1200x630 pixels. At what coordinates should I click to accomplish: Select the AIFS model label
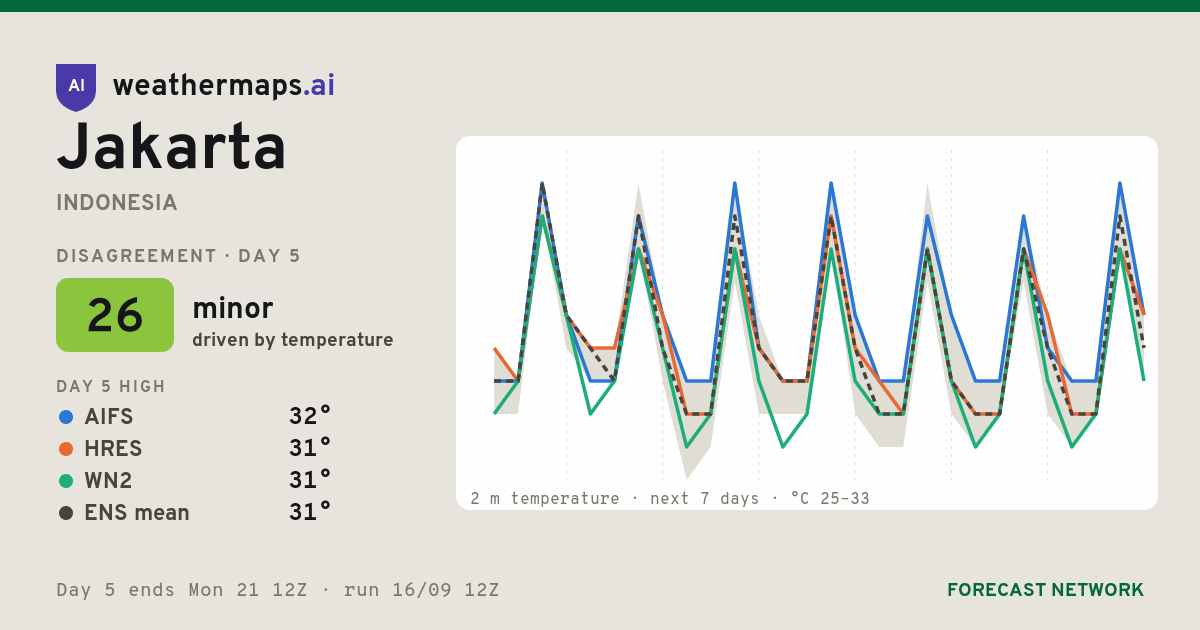(x=109, y=417)
